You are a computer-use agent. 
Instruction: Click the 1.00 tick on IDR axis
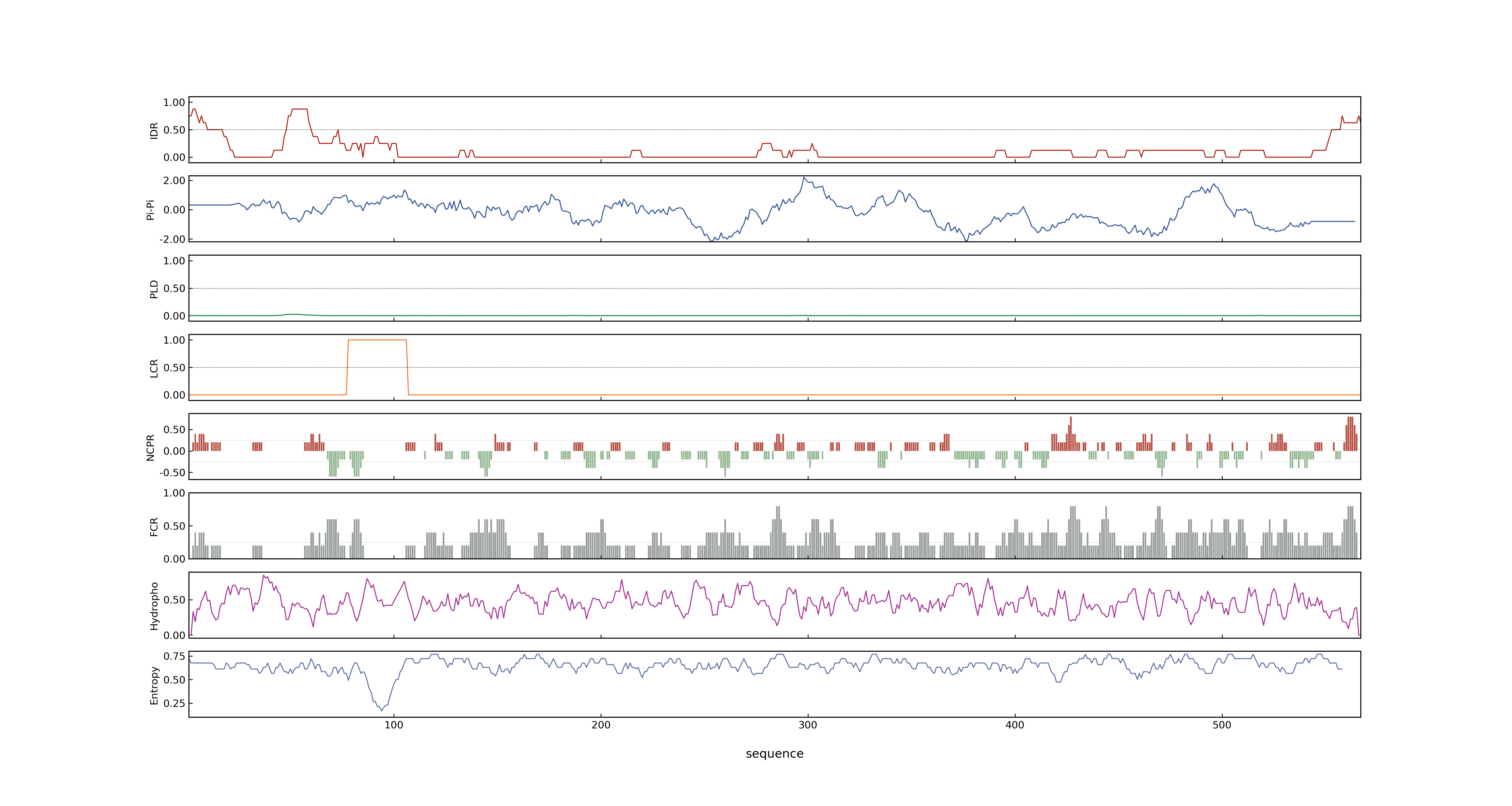tap(174, 103)
